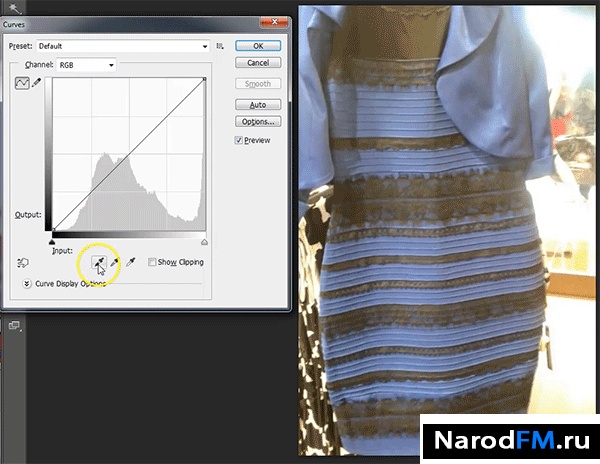600x464 pixels.
Task: Click the screen mode icon below dialog
Action: (15, 326)
